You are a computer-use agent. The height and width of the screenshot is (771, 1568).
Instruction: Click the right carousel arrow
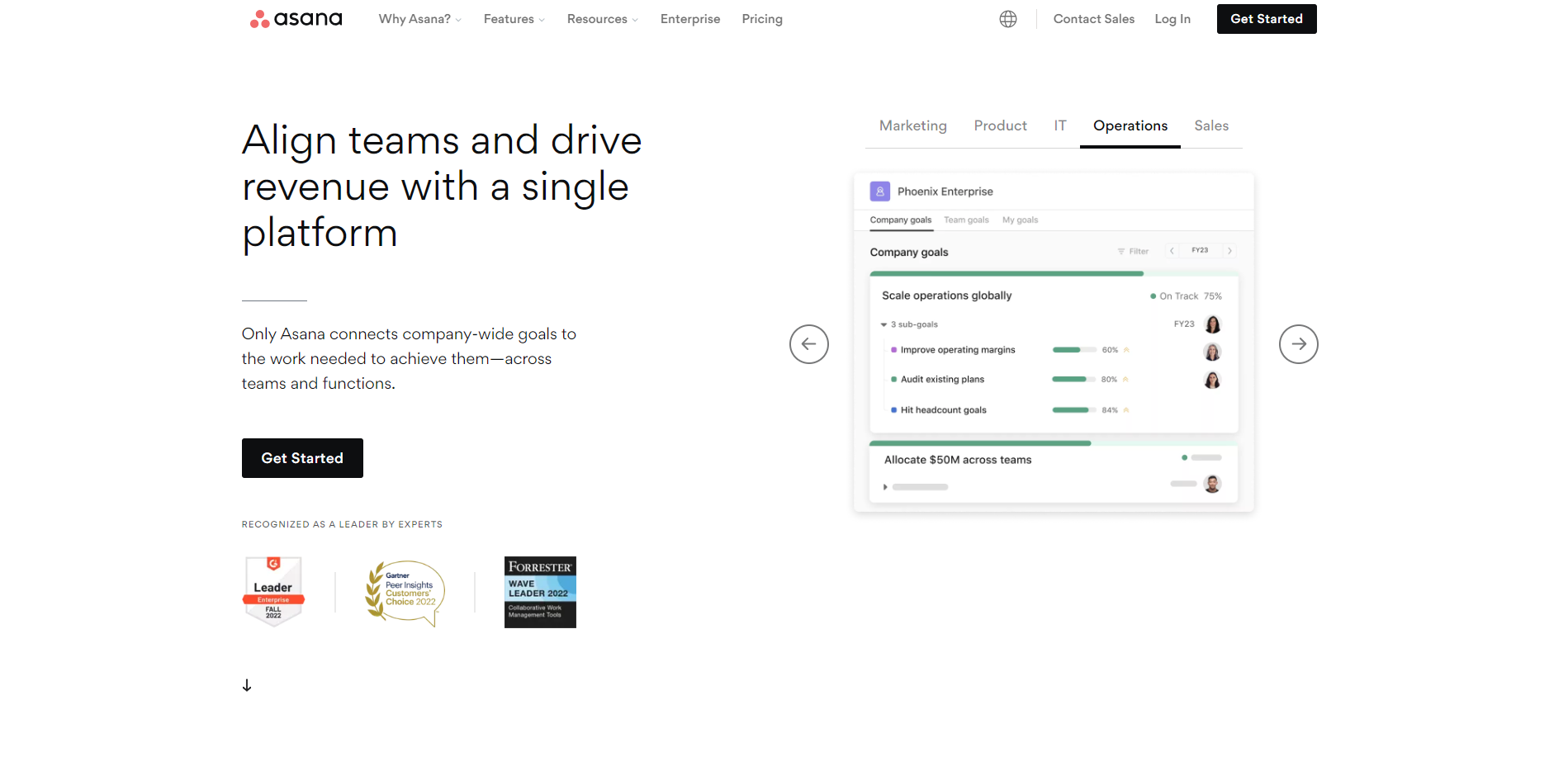[x=1298, y=344]
